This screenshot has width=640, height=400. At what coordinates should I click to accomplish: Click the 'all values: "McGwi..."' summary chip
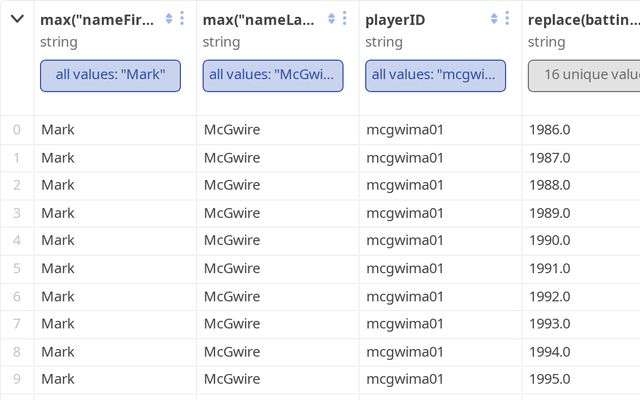[x=273, y=76]
